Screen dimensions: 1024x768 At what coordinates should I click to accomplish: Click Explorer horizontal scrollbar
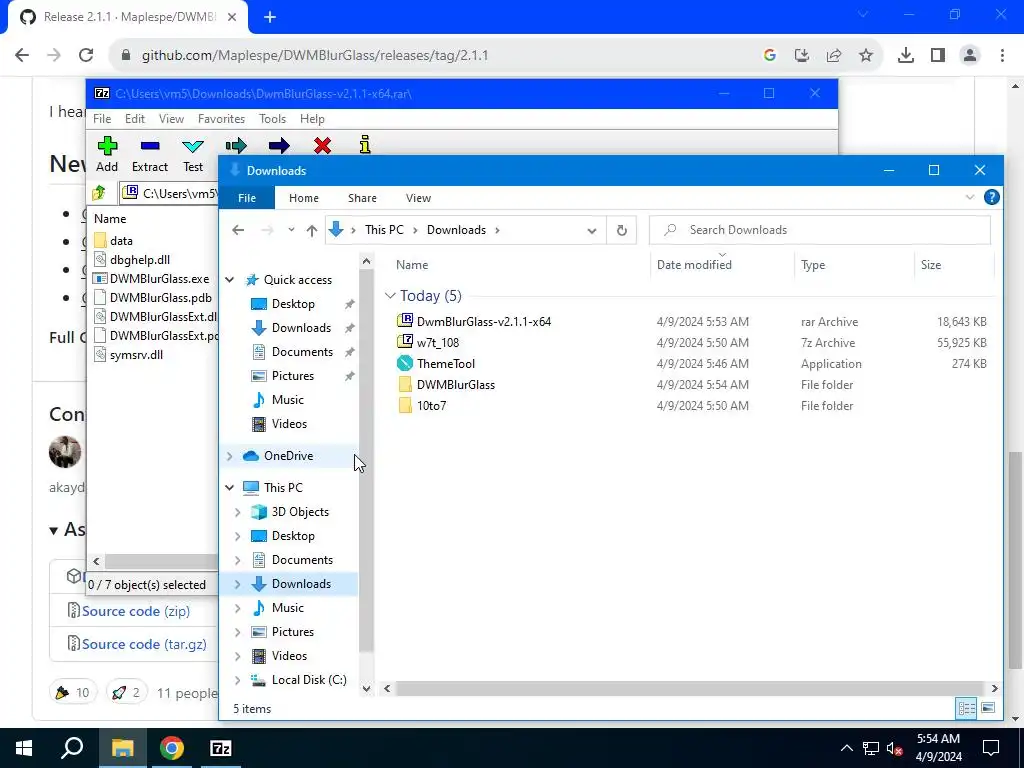(x=690, y=688)
